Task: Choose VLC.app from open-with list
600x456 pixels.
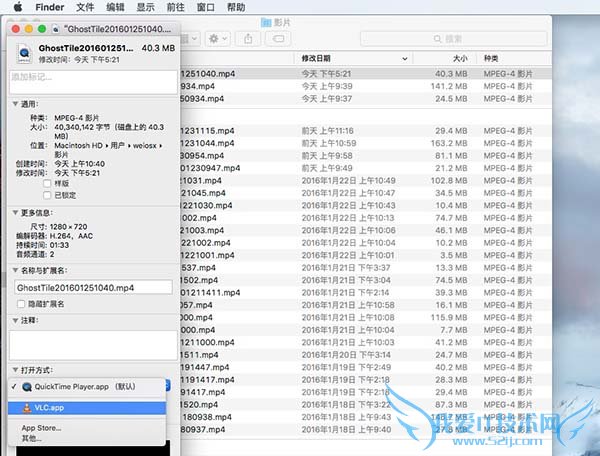Action: 52,407
